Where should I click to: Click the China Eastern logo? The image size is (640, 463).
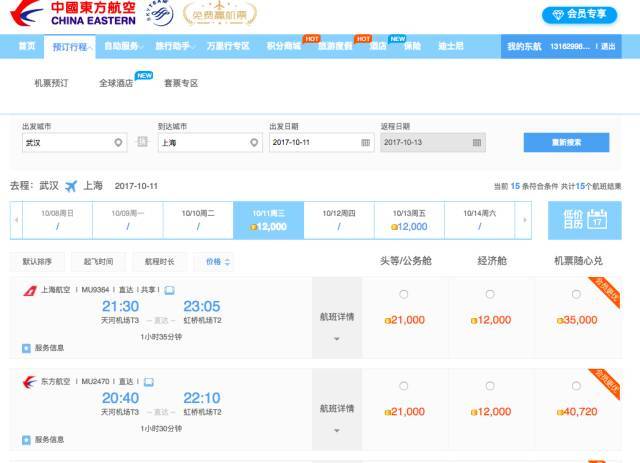pyautogui.click(x=73, y=13)
